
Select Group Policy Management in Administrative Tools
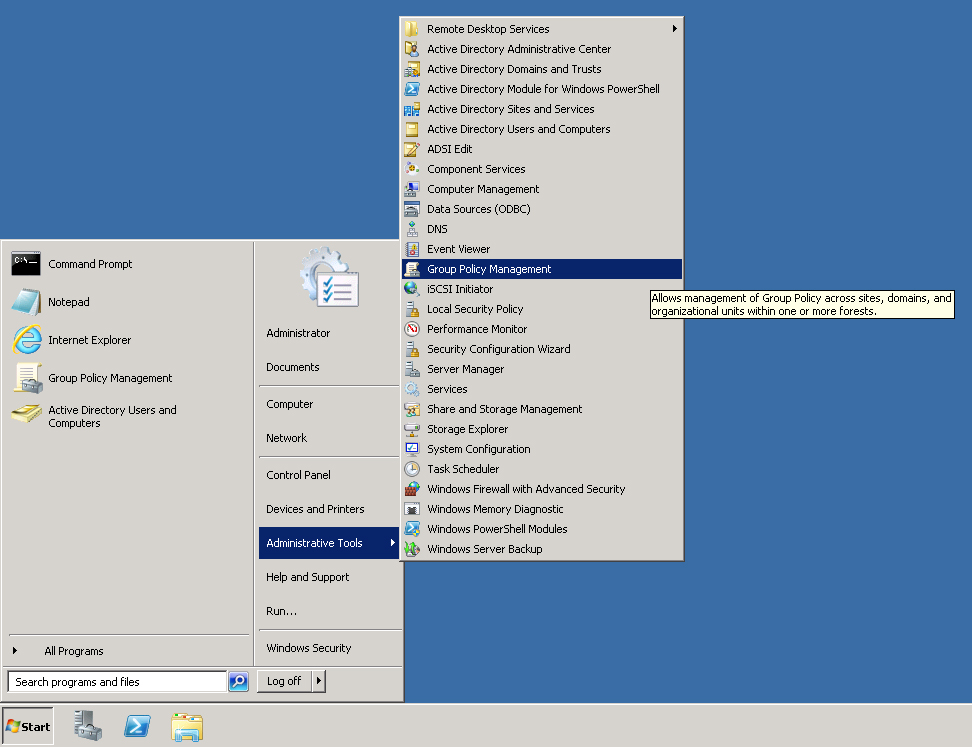click(x=489, y=269)
